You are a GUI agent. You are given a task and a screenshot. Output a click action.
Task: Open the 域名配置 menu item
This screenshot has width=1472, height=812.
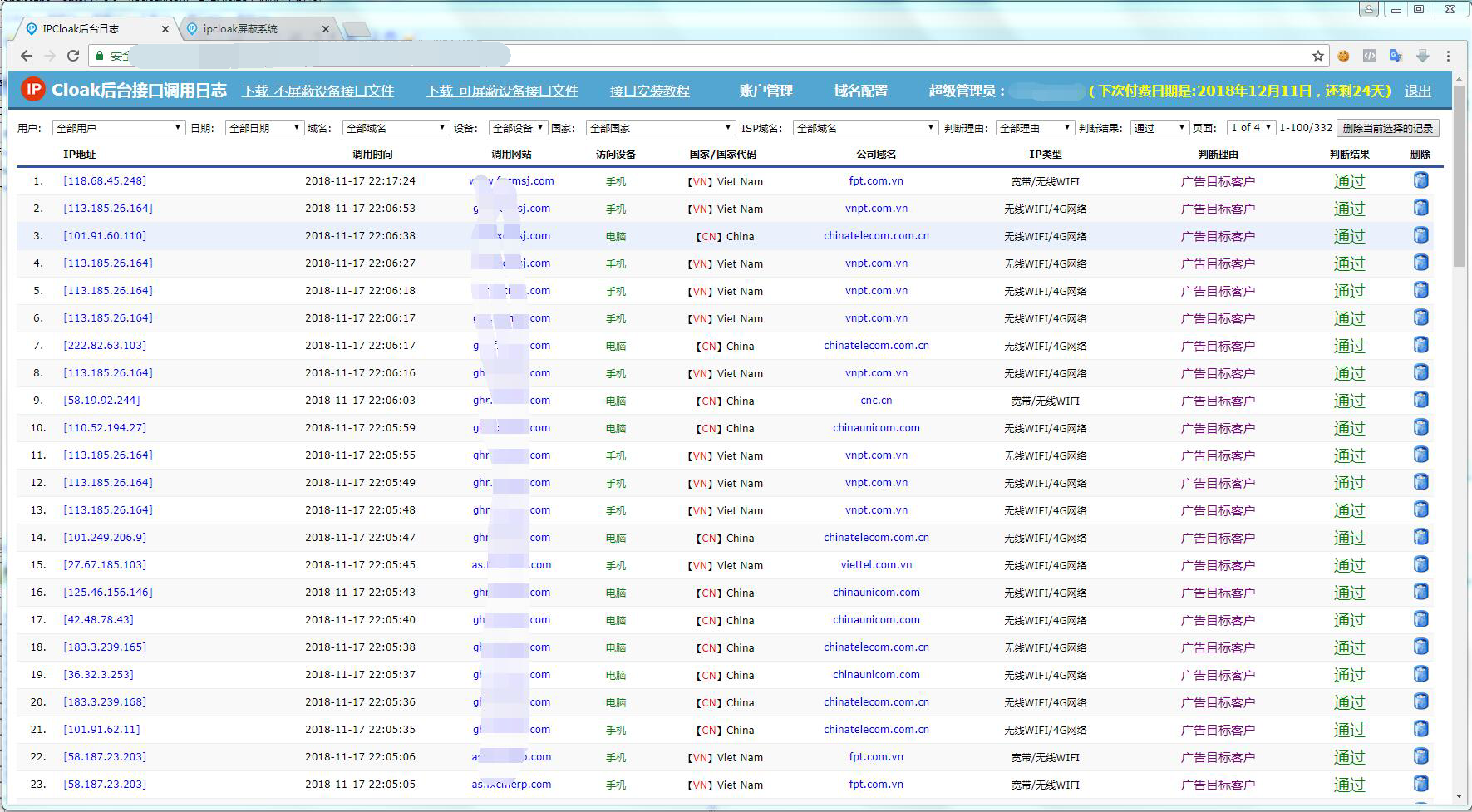pyautogui.click(x=860, y=91)
